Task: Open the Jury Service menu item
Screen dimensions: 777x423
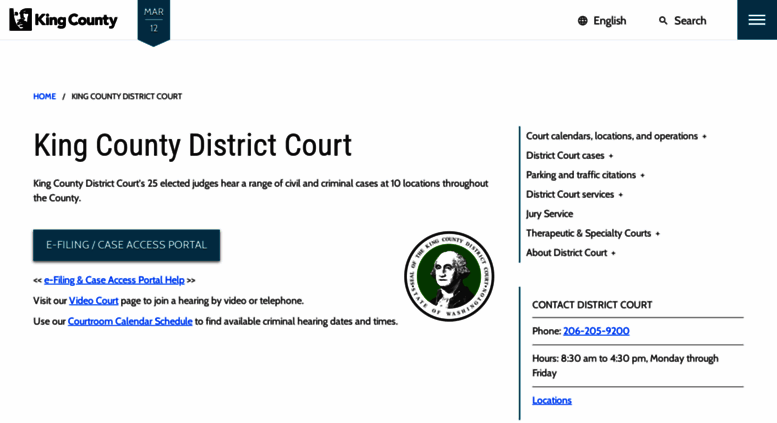Action: tap(550, 214)
